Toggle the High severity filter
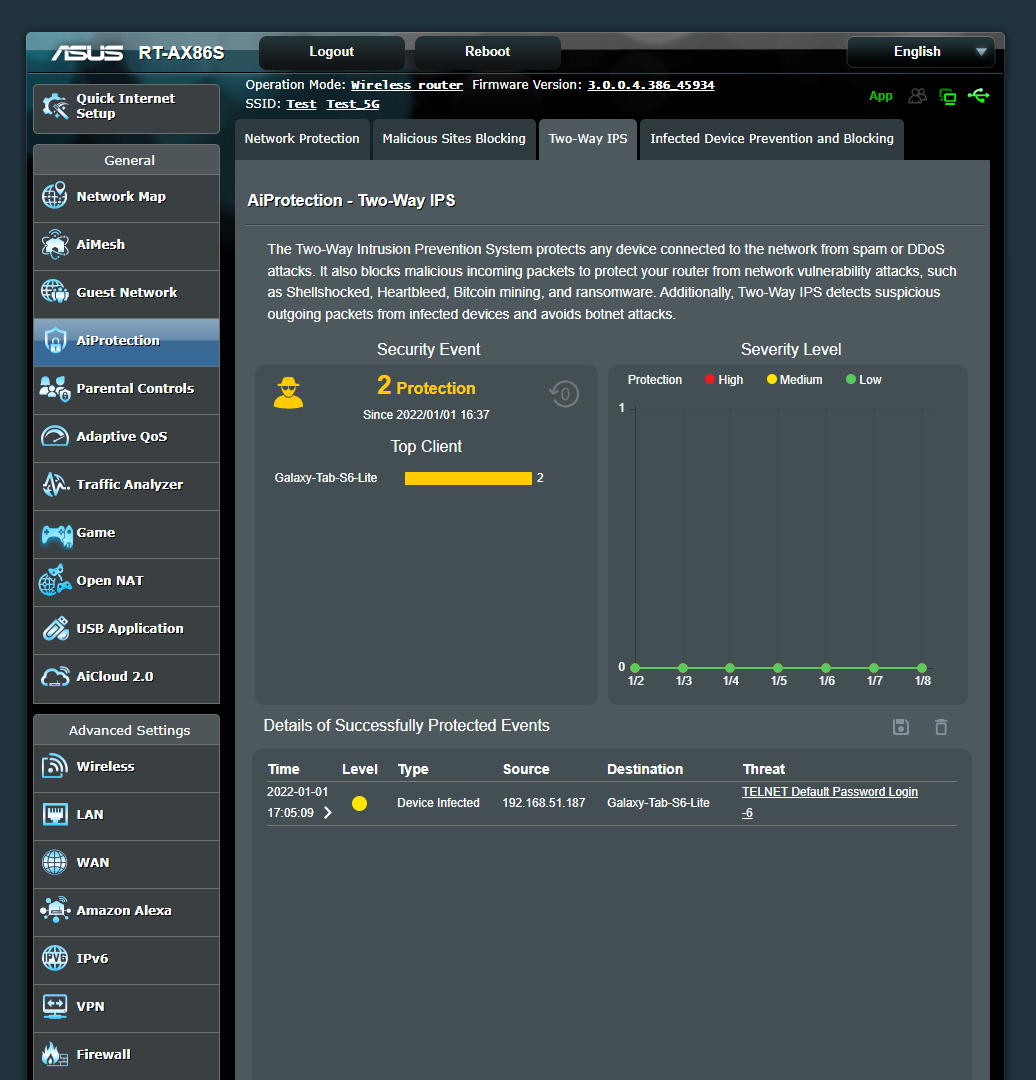The height and width of the screenshot is (1080, 1036). (x=723, y=379)
